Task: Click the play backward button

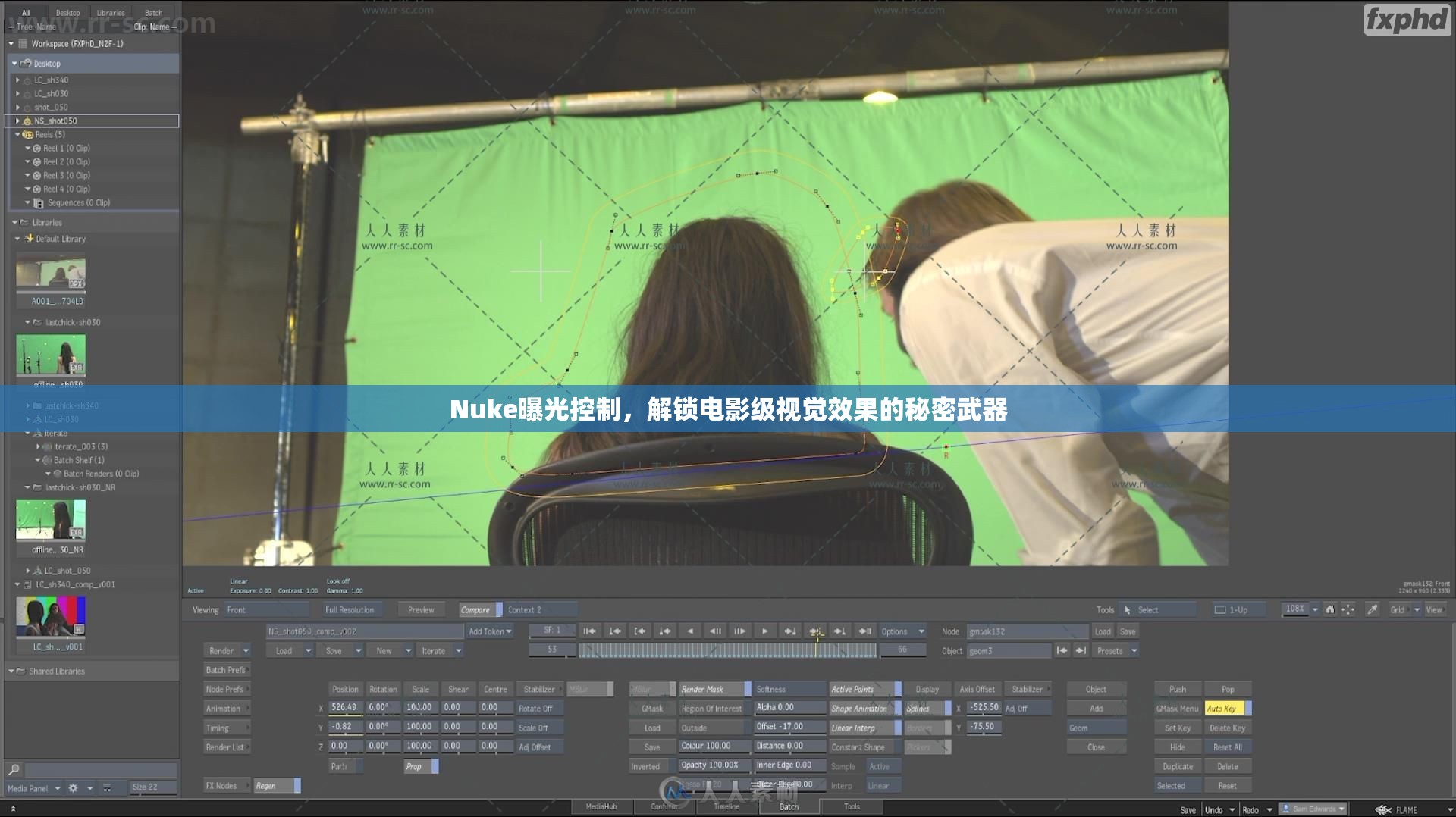Action: click(x=689, y=631)
